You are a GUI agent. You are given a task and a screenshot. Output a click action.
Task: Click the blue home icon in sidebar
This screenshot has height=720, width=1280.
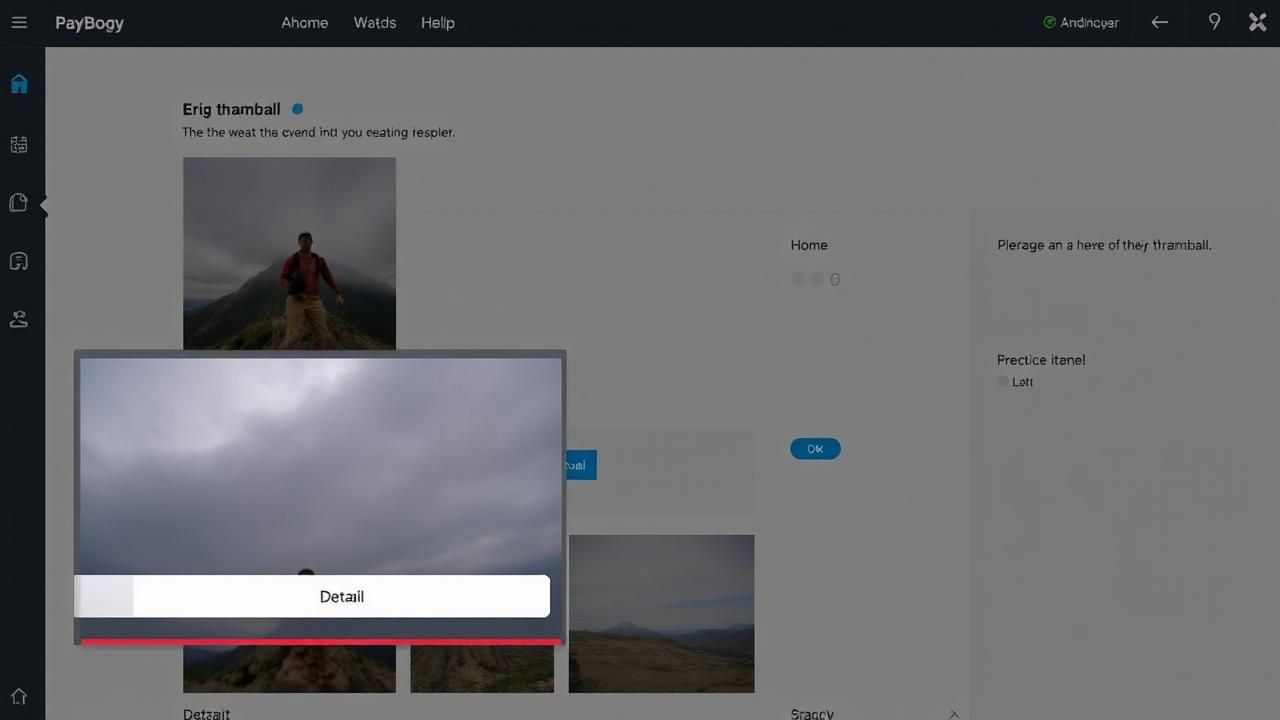pyautogui.click(x=19, y=84)
